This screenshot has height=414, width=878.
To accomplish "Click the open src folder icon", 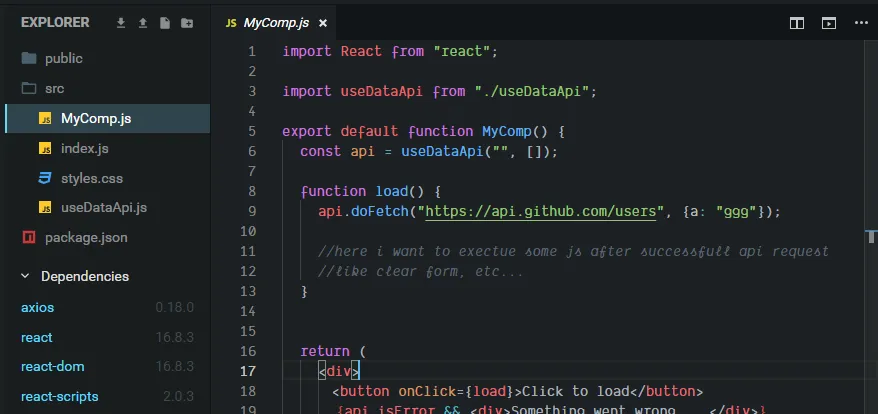I will coord(29,89).
